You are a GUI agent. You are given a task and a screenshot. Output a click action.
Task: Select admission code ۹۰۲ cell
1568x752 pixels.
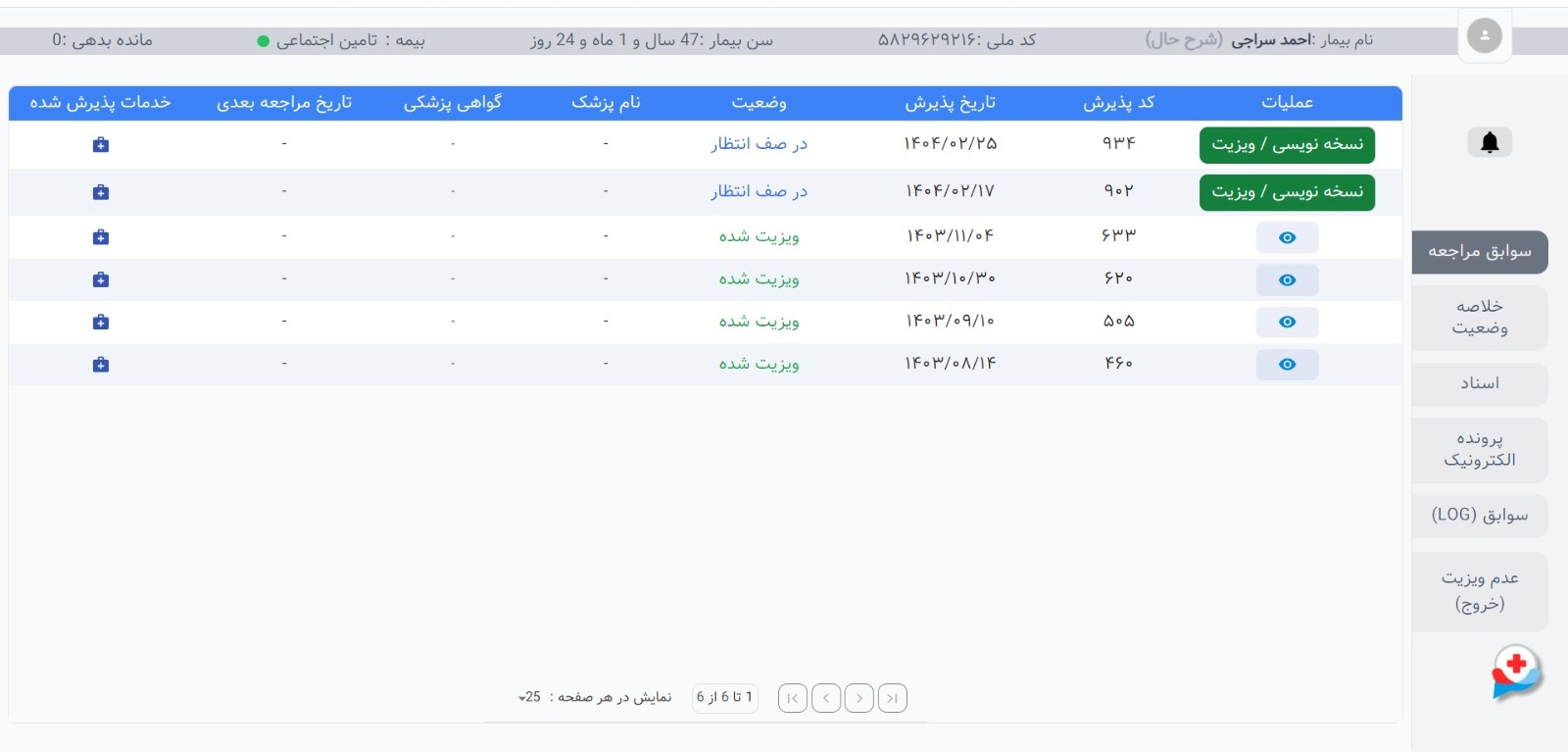pyautogui.click(x=1118, y=191)
